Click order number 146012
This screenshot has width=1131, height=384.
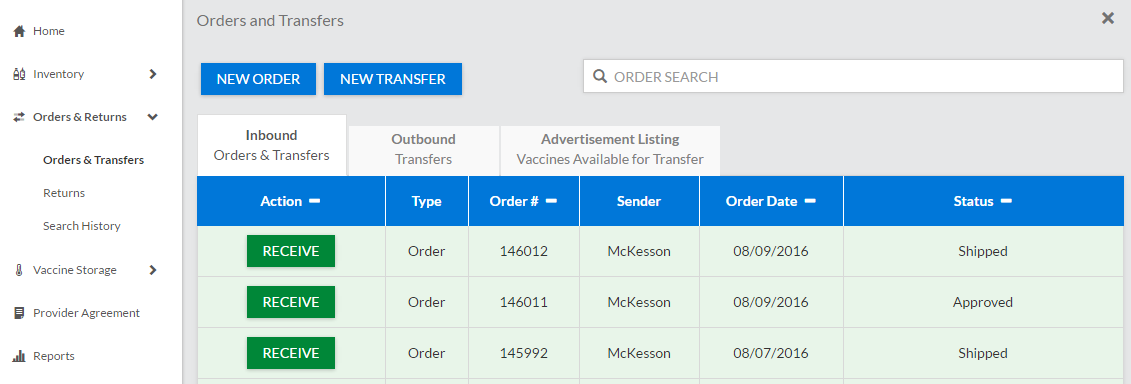(524, 252)
